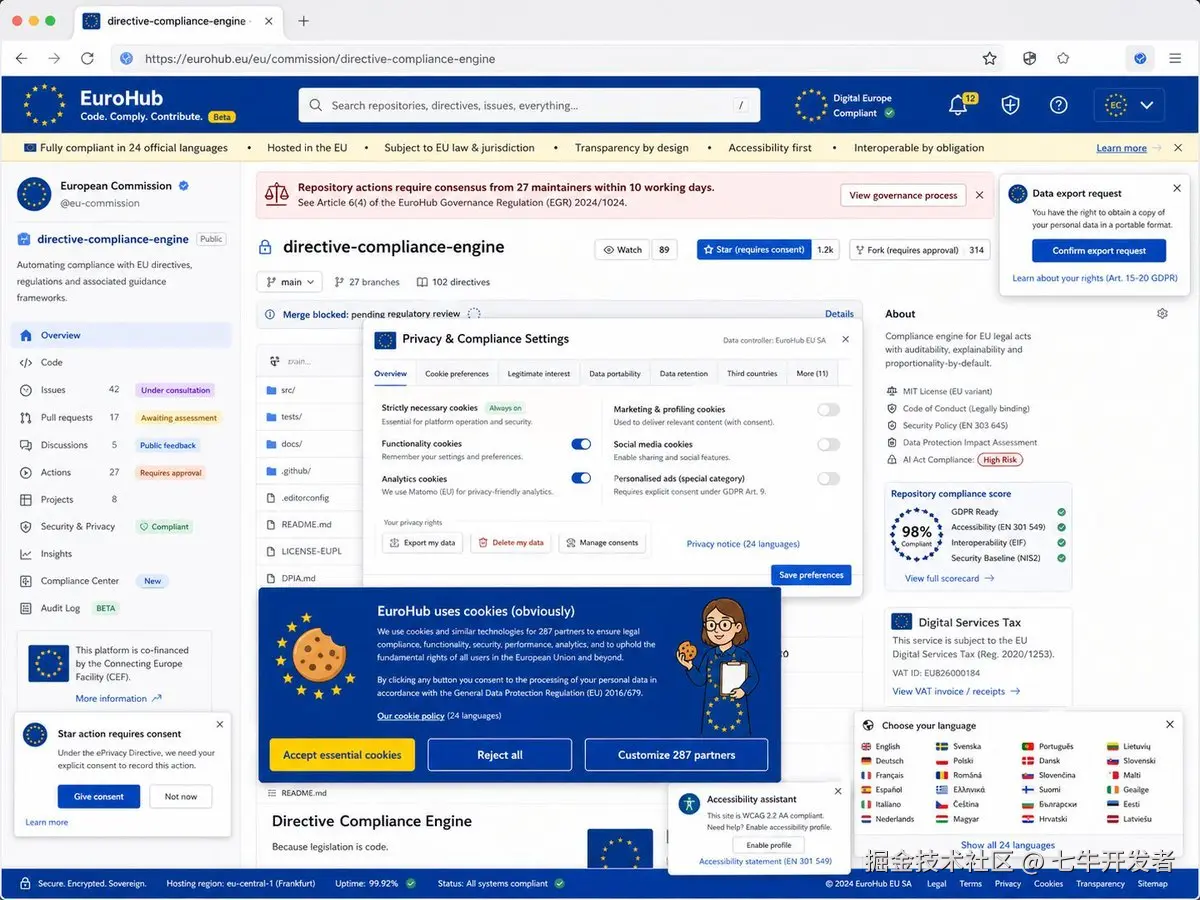The height and width of the screenshot is (900, 1200).
Task: Reload the page in browser
Action: pyautogui.click(x=87, y=59)
